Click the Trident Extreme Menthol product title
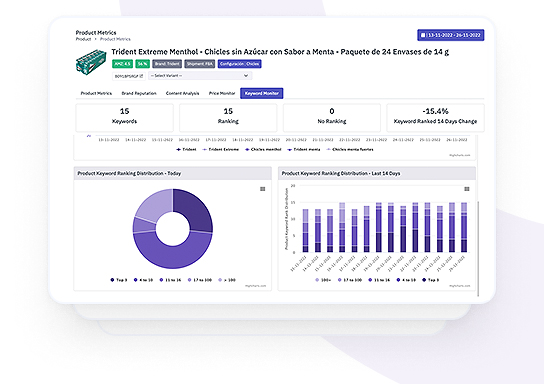Screen dimensions: 544x384 (x=280, y=52)
